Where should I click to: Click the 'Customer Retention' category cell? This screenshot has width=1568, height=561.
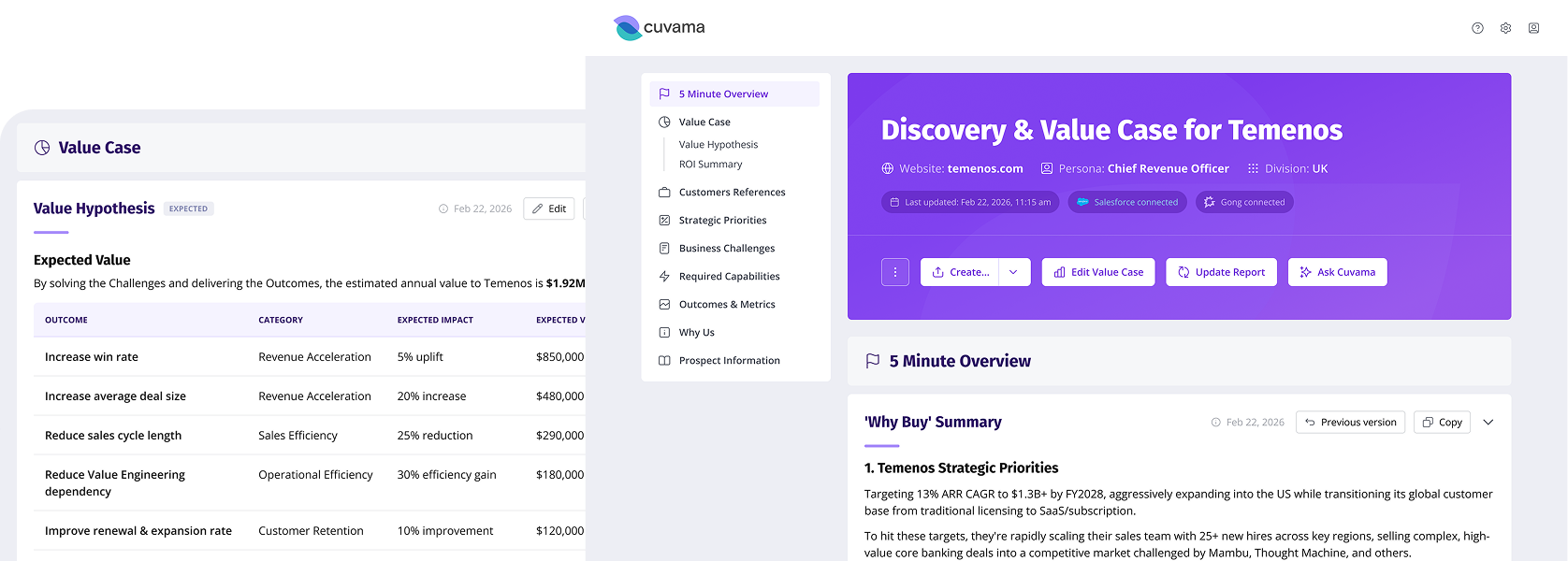(311, 530)
